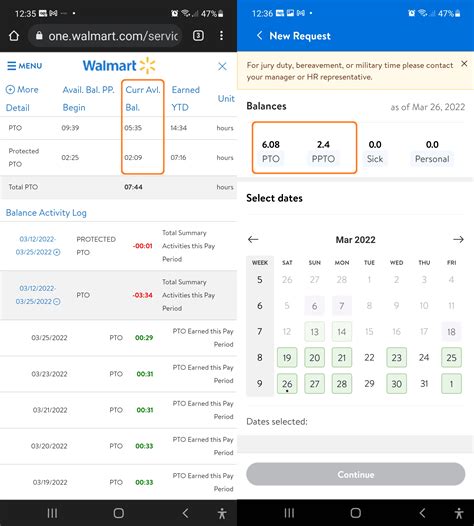
Task: Select March 27 on the calendar
Action: 314,384
